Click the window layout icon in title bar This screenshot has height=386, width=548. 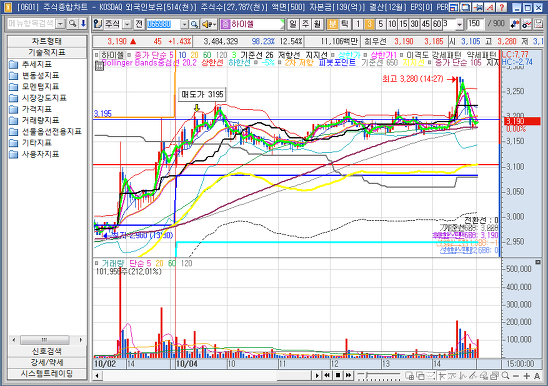[454, 7]
